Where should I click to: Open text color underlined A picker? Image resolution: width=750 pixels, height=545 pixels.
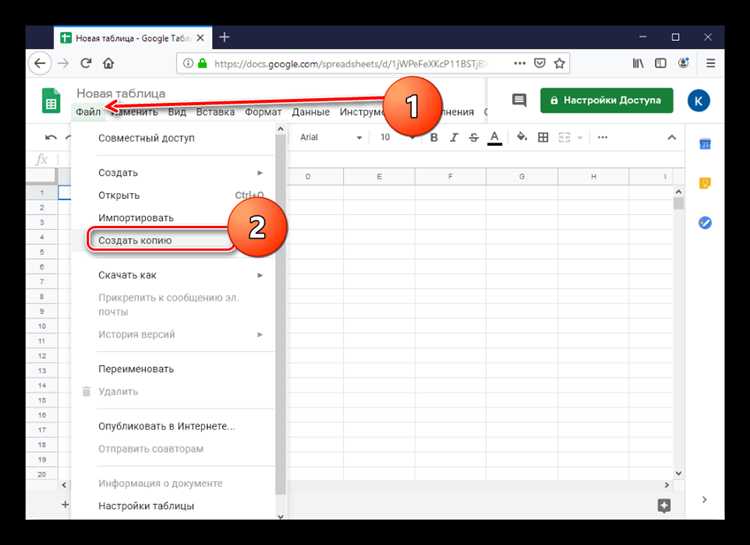coord(495,138)
